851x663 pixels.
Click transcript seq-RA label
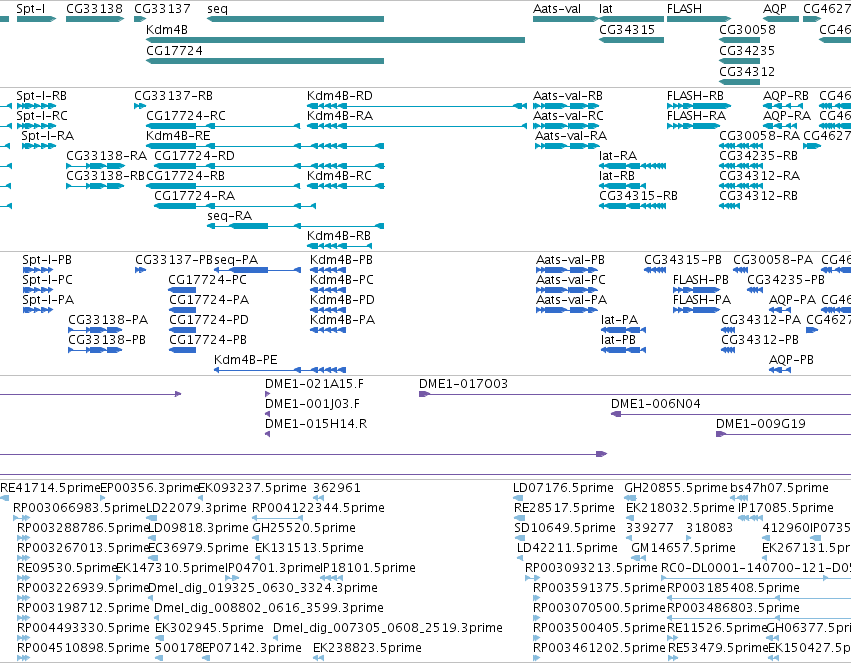point(230,215)
